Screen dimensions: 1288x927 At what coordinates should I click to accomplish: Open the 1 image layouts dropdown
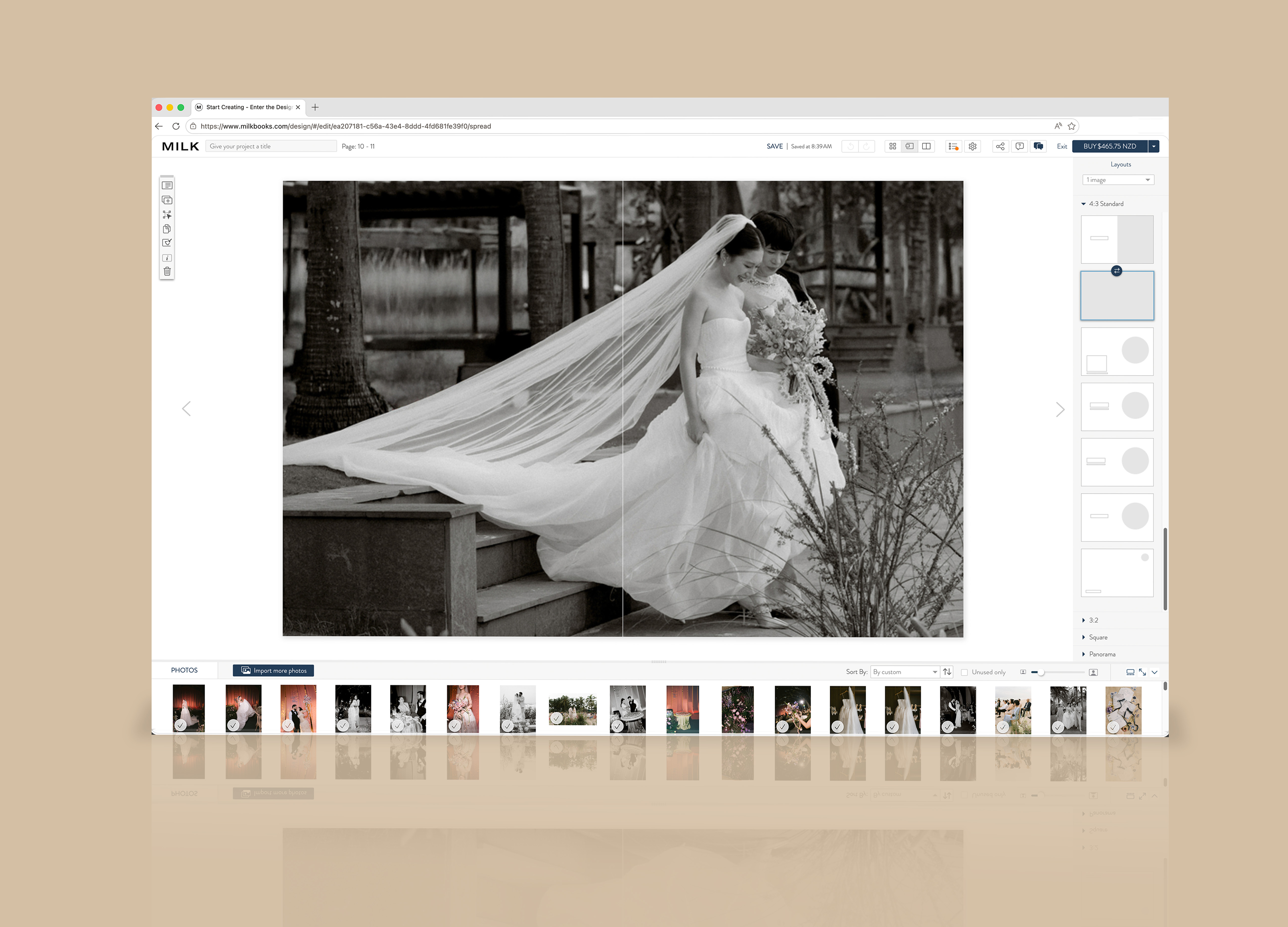(x=1118, y=180)
